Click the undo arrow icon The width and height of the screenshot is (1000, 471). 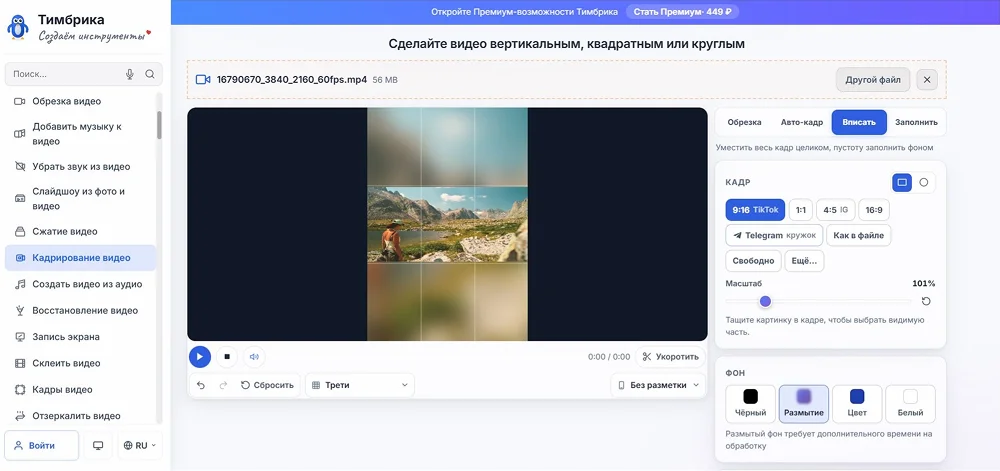[x=201, y=385]
